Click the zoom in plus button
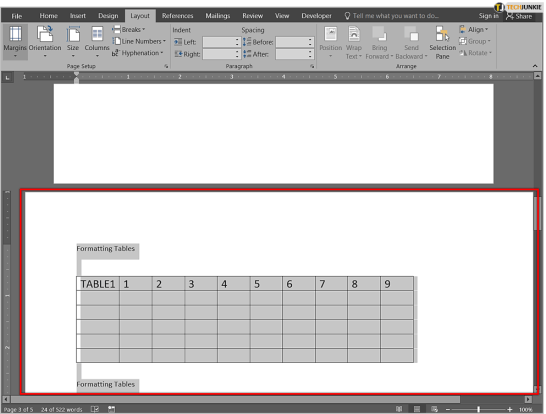 [x=510, y=409]
